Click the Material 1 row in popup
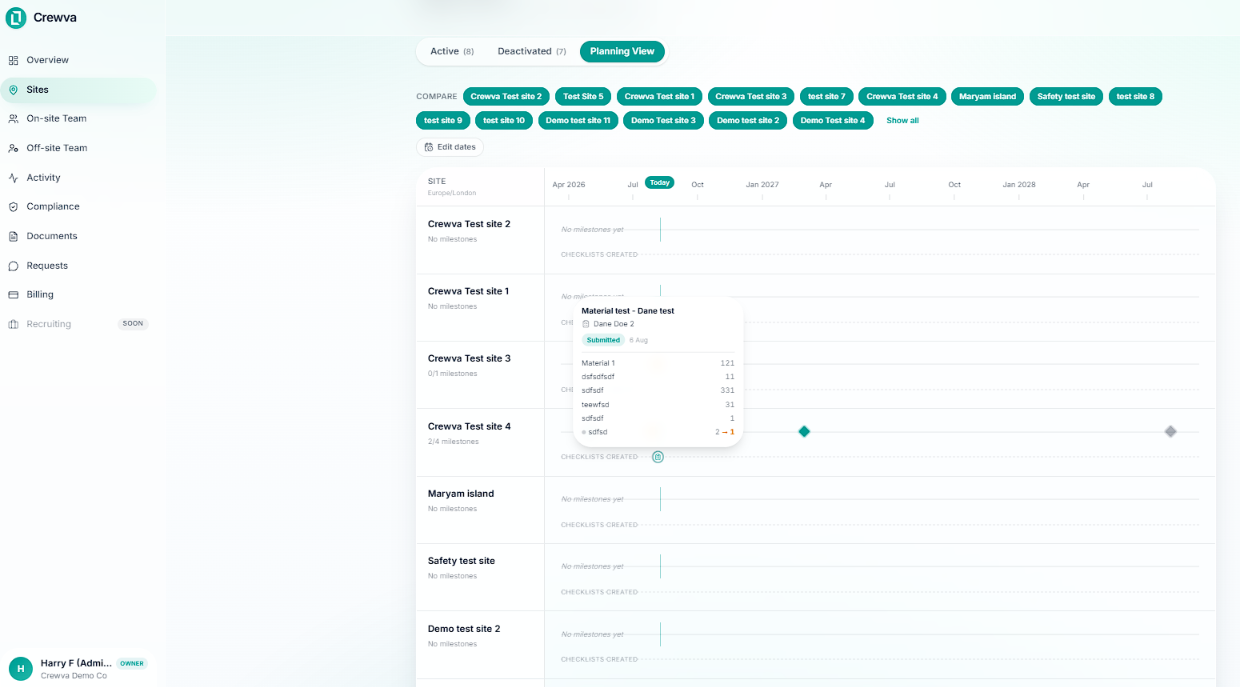This screenshot has width=1241, height=687. pos(658,363)
